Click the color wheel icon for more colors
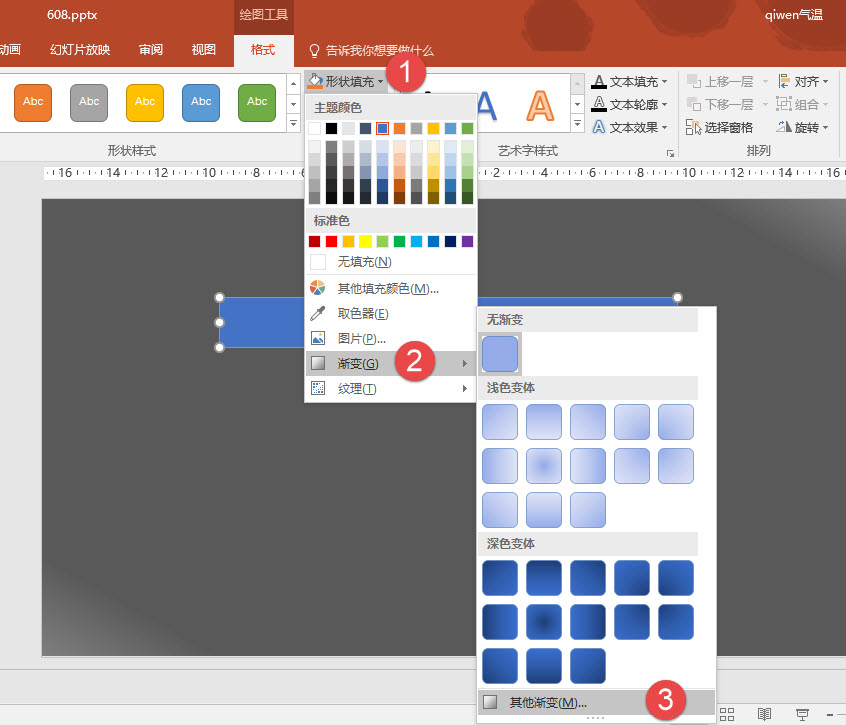Screen dimensions: 846x725 point(318,288)
